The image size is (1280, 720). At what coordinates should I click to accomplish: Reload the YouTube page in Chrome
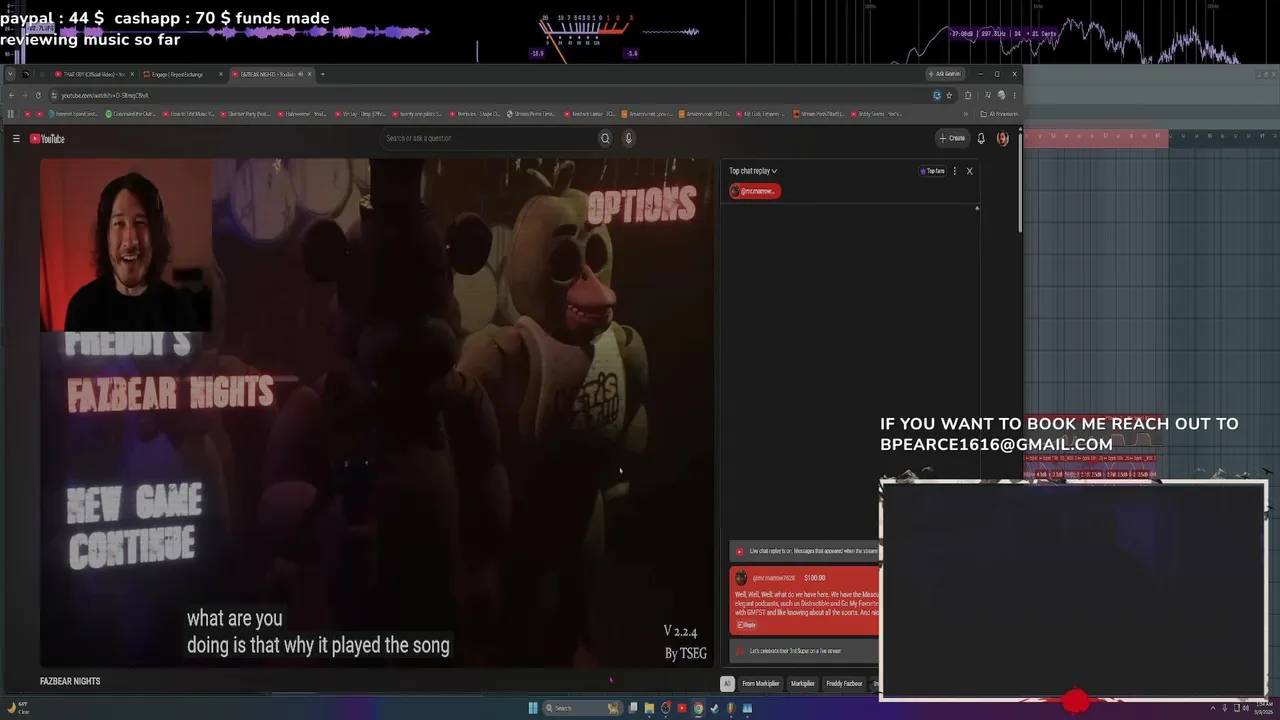click(38, 95)
